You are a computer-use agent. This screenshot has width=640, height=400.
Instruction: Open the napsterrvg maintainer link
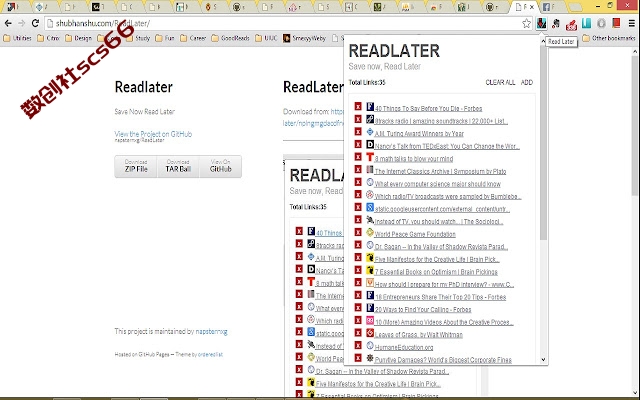[x=211, y=331]
